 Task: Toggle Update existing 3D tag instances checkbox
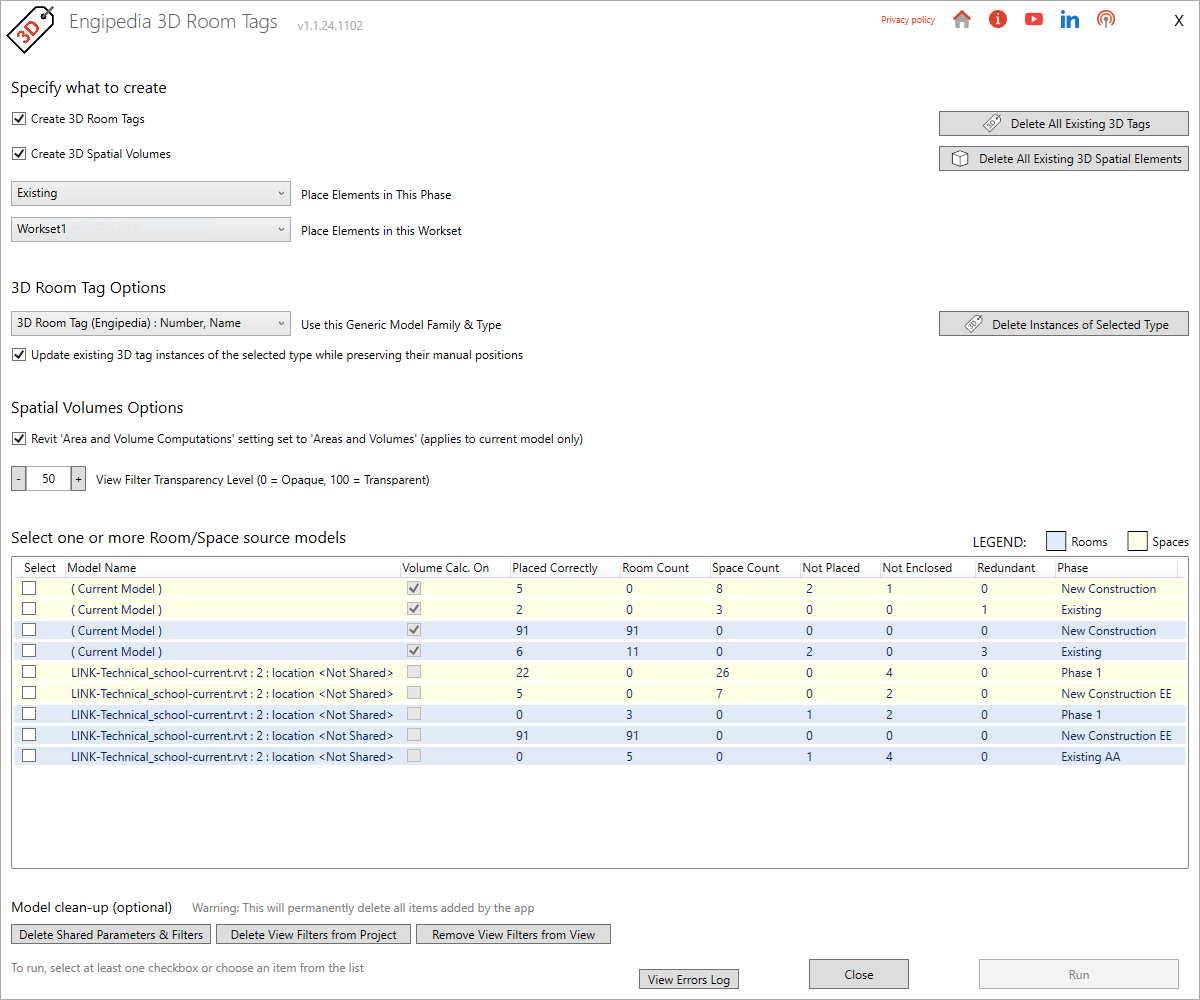pos(19,355)
